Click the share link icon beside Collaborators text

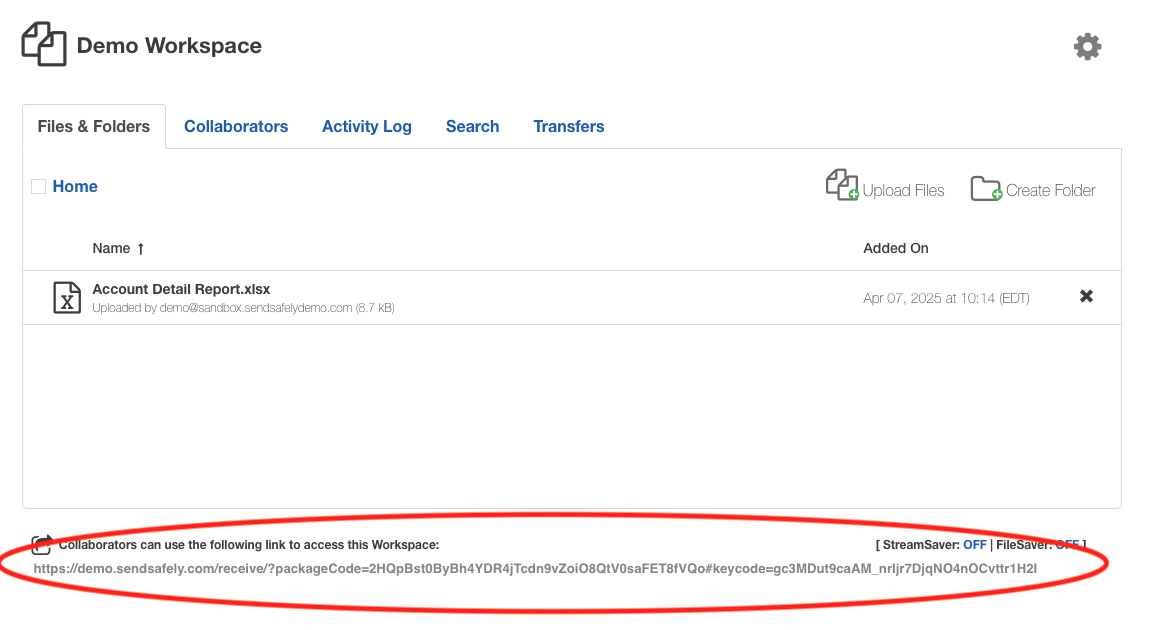pos(42,545)
